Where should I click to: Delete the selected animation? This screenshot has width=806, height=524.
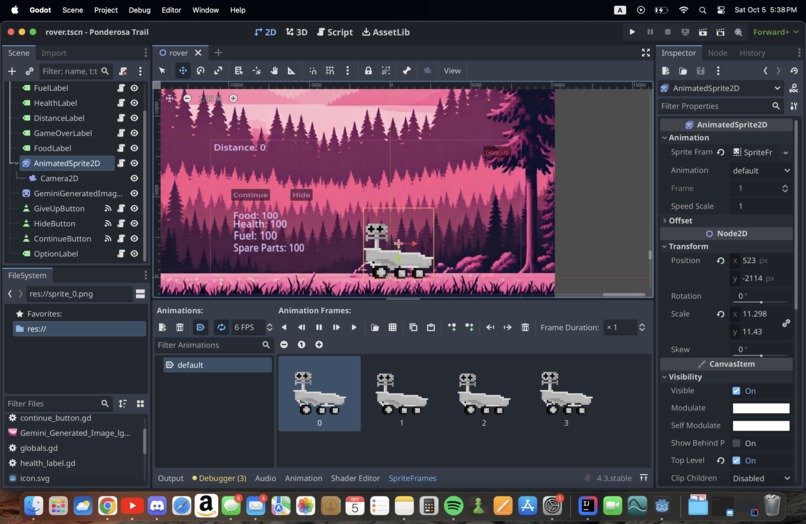coord(180,328)
